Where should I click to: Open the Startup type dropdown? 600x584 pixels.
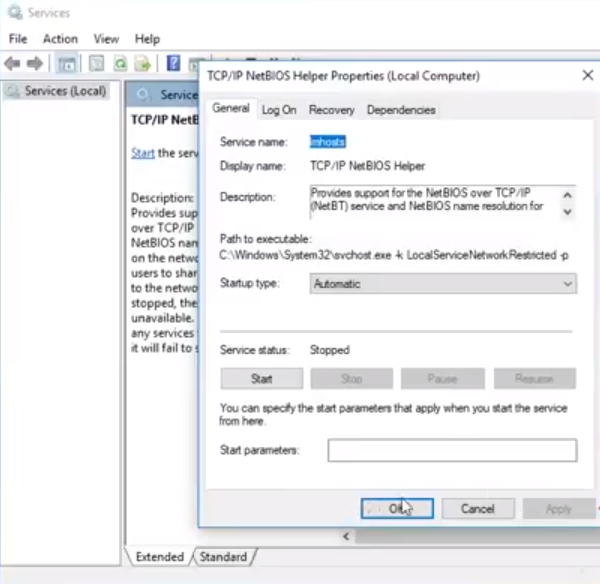[x=443, y=284]
